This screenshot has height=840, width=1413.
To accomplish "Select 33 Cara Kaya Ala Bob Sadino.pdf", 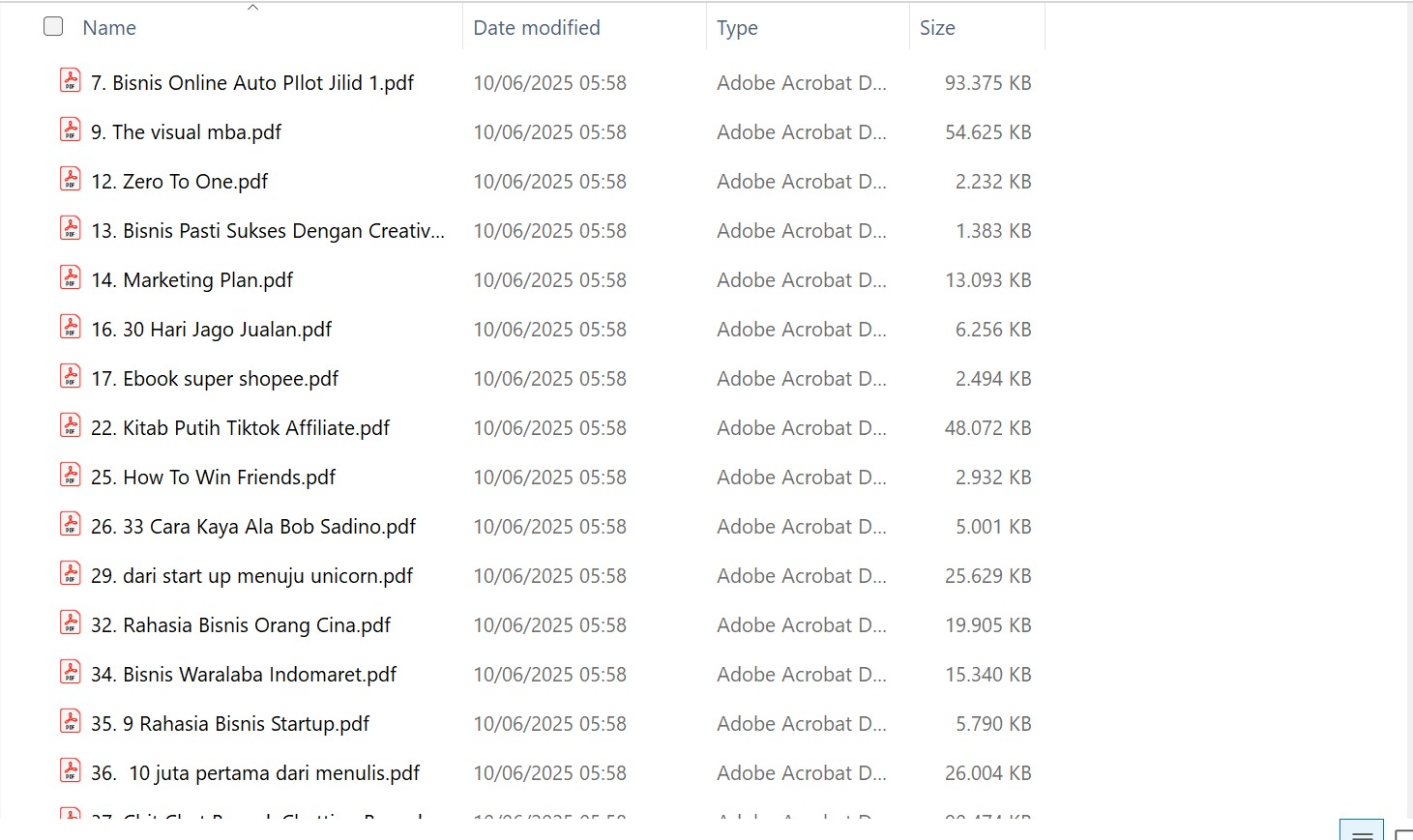I will (253, 527).
